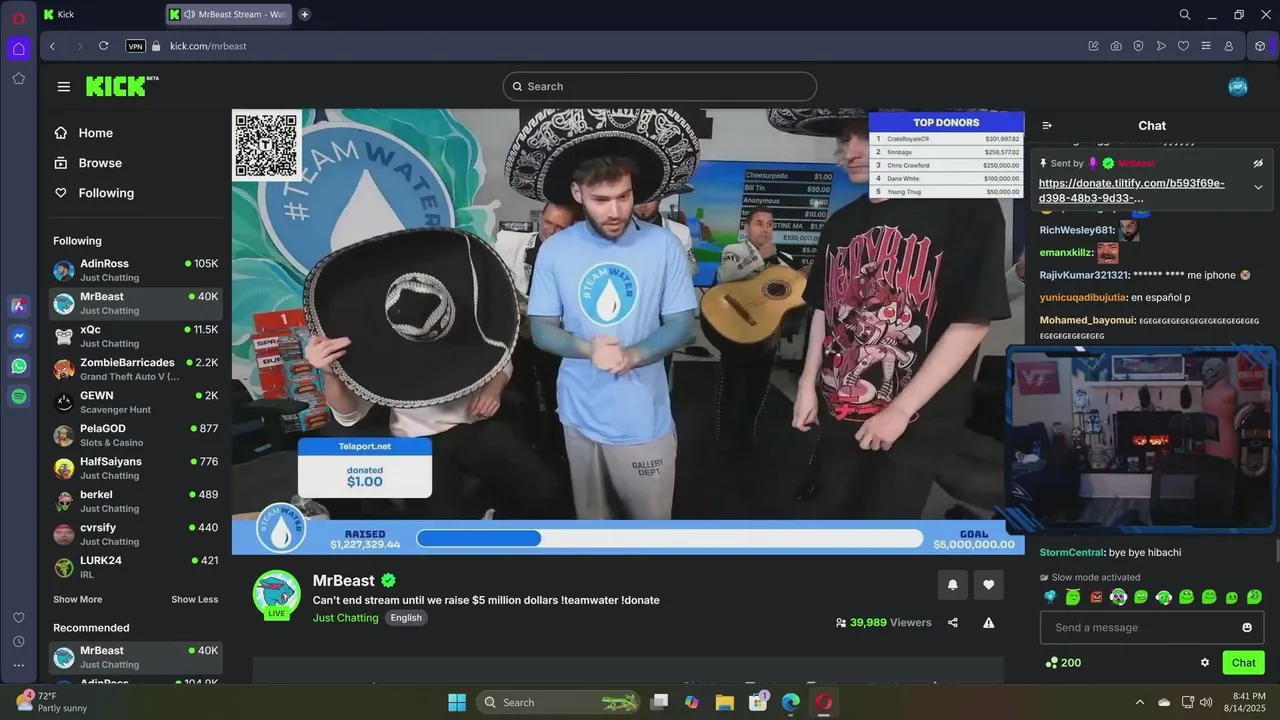Viewport: 1280px width, 720px height.
Task: Click MrBeast LIVE profile avatar
Action: pos(277,595)
